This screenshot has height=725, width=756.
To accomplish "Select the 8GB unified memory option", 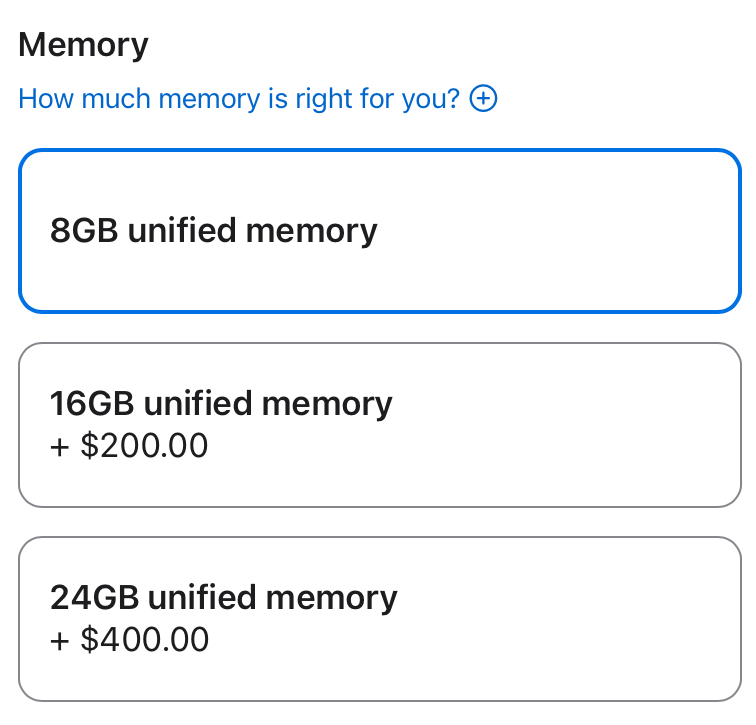I will pos(379,231).
